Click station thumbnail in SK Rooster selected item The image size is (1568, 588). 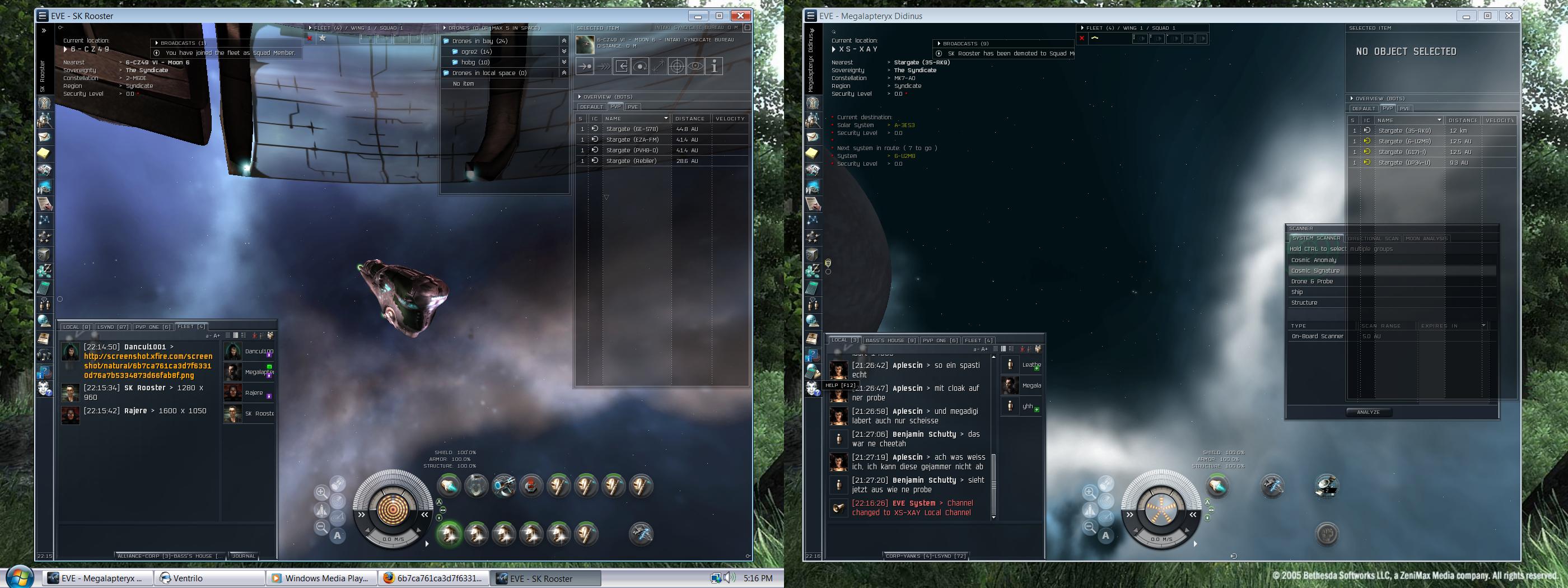(585, 45)
